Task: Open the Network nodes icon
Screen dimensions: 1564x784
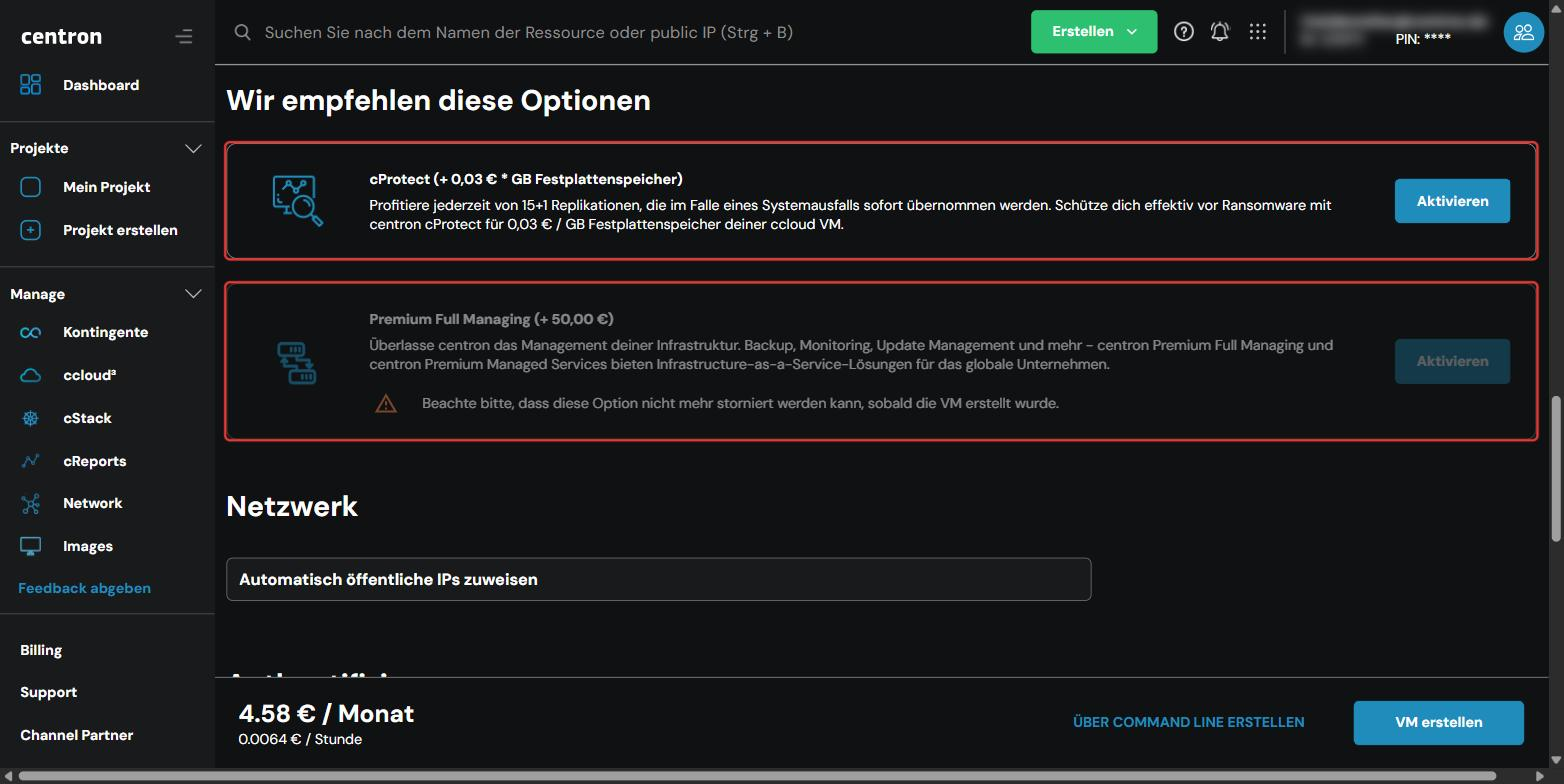Action: (x=31, y=504)
